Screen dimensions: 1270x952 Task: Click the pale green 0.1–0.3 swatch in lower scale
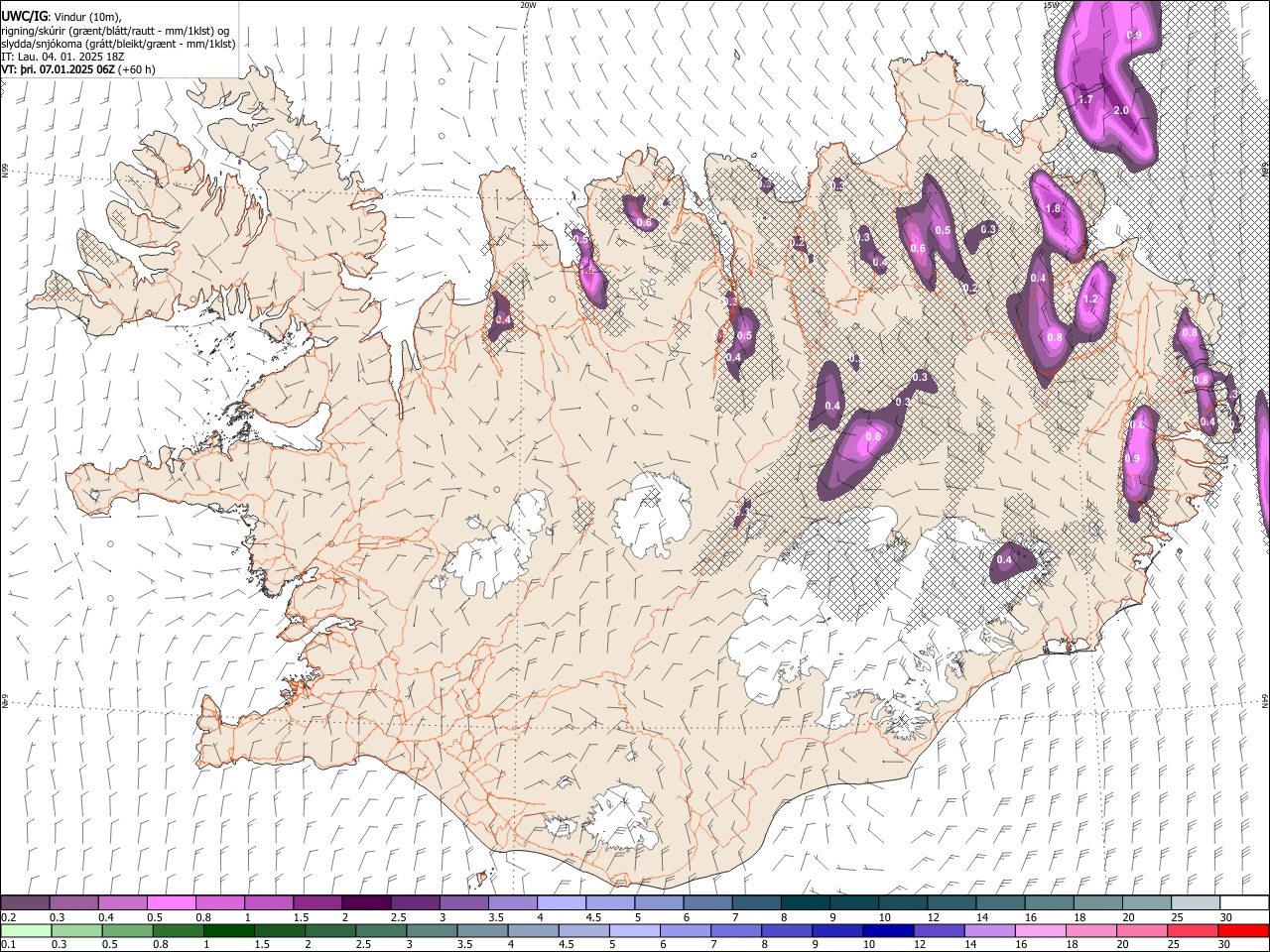point(25,930)
